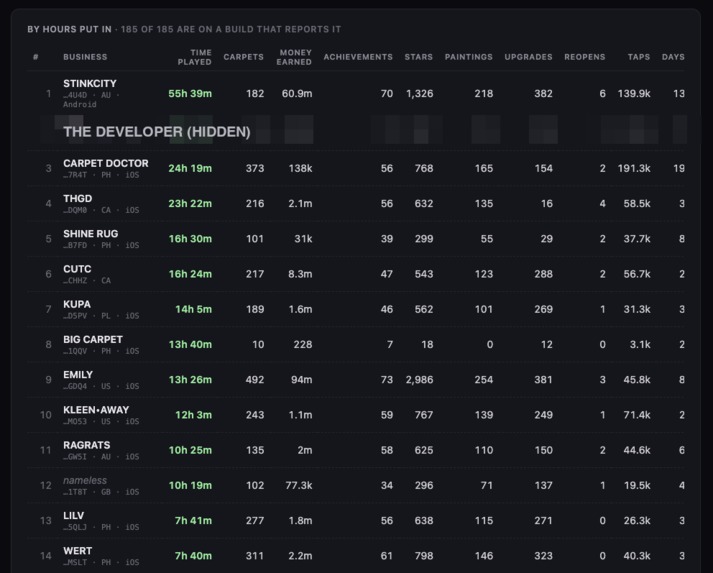Select CARPET DOCTOR's 138k money earned
This screenshot has height=573, width=713.
(x=300, y=168)
